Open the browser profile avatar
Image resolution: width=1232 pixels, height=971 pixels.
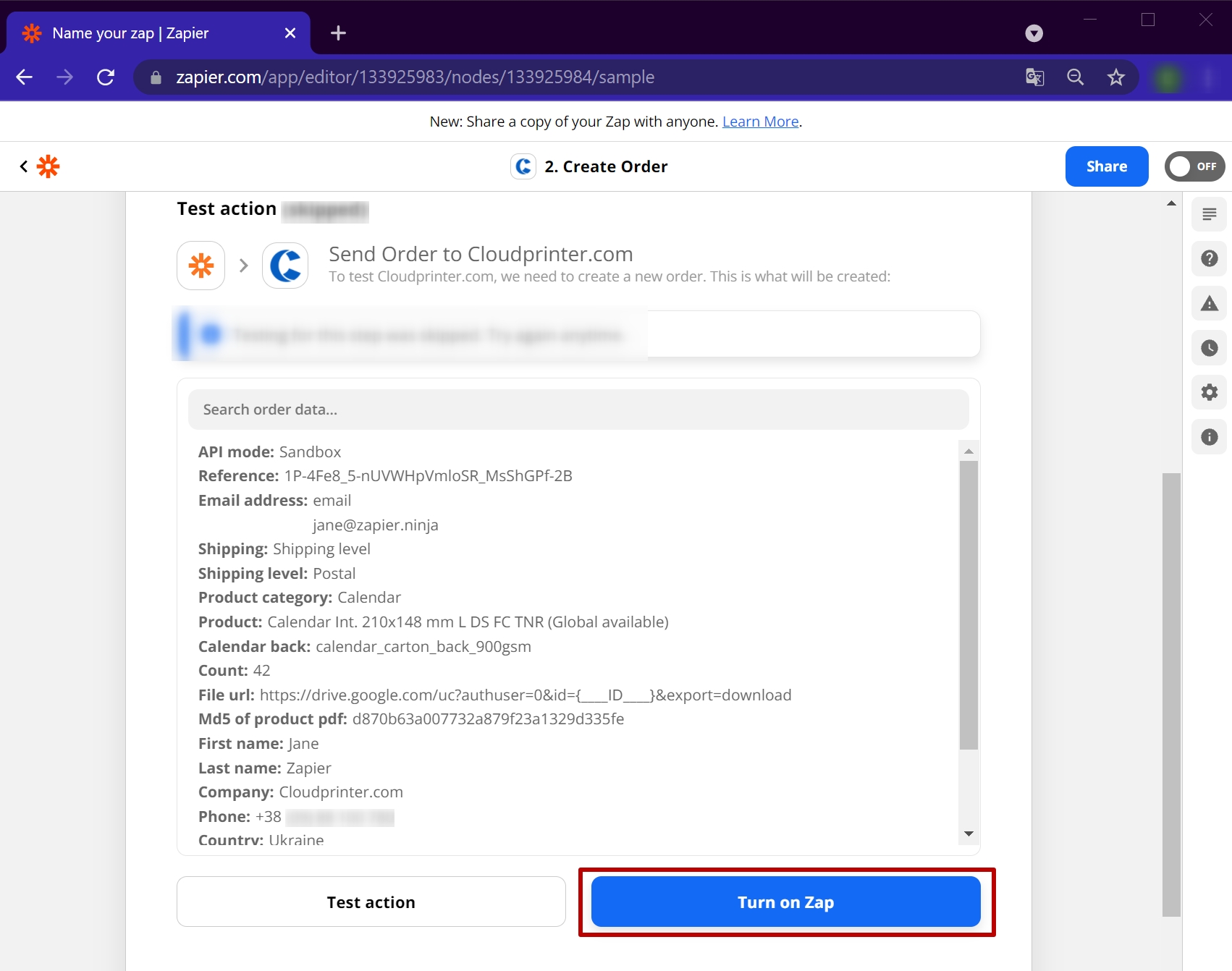pos(1168,77)
